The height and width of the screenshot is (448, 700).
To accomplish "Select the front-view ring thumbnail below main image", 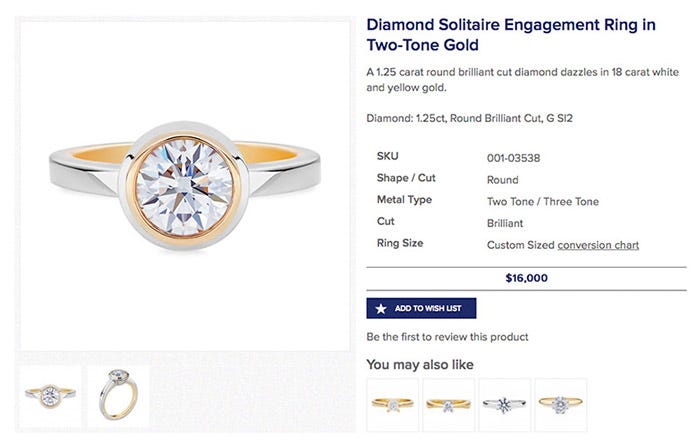I will point(50,398).
